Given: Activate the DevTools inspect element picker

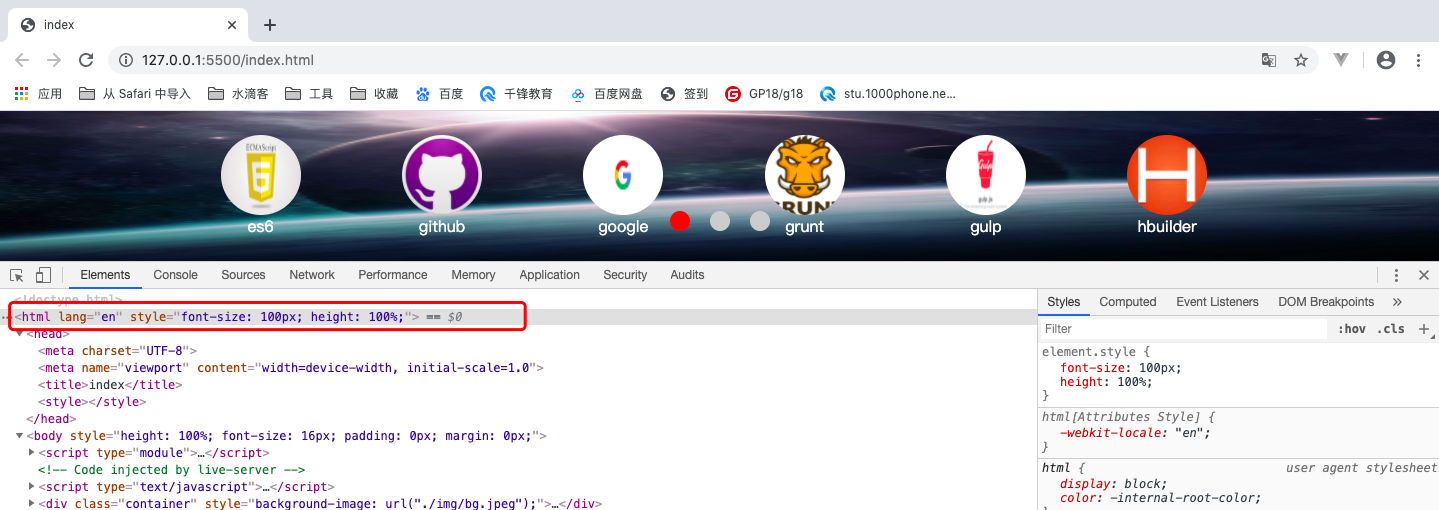Looking at the screenshot, I should [17, 275].
